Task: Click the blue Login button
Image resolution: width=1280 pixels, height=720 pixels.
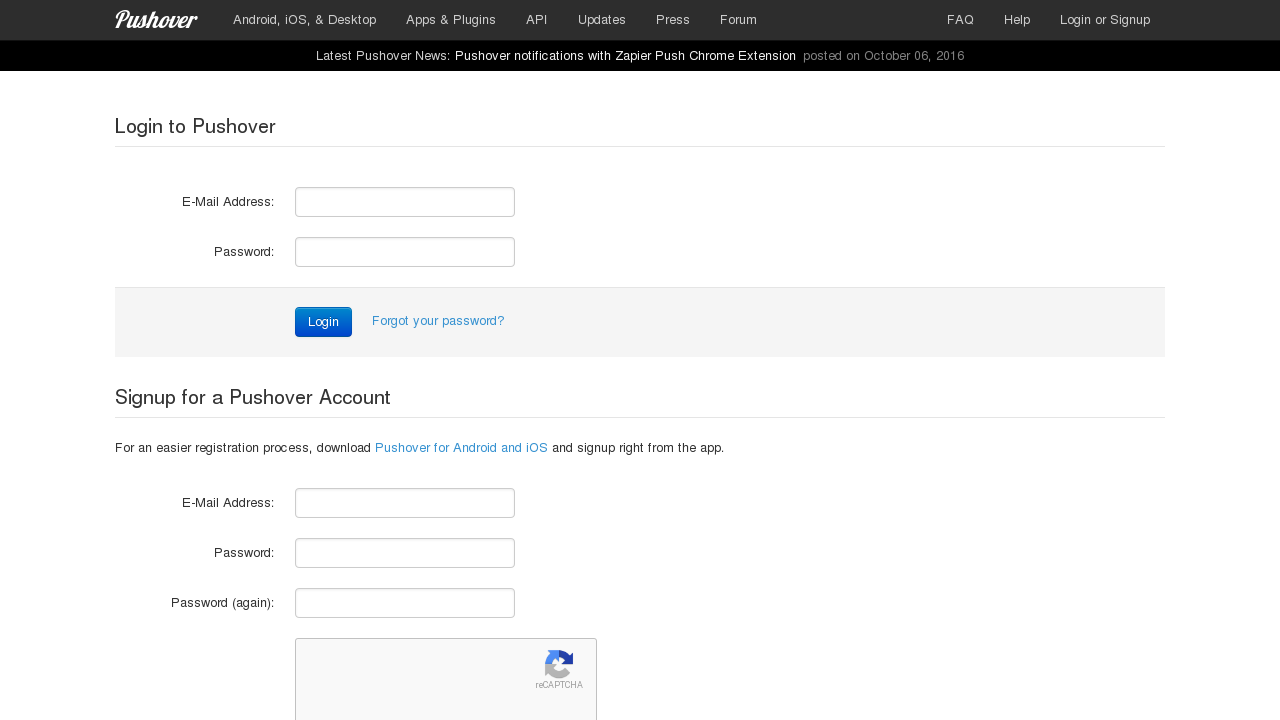Action: (x=323, y=322)
